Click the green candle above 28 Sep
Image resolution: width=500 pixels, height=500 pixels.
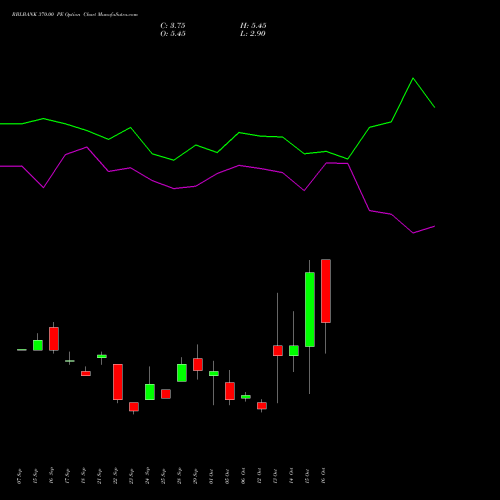(182, 373)
